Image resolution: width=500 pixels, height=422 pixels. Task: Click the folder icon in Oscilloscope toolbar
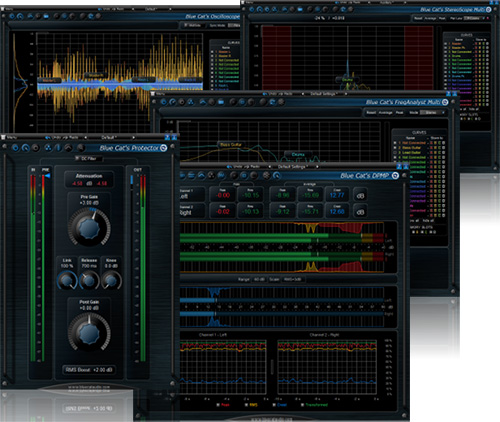click(46, 16)
